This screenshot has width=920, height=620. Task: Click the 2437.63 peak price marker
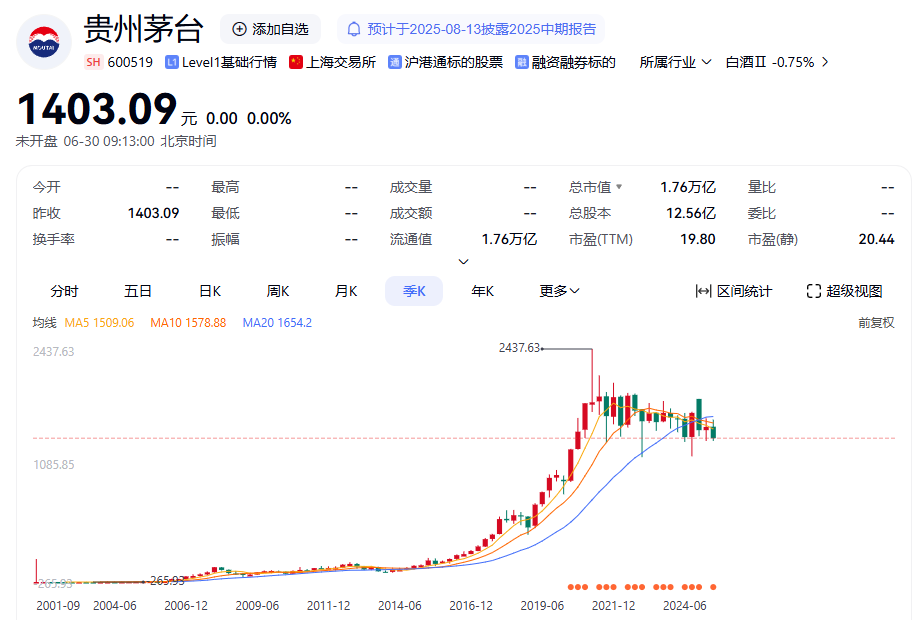tap(519, 348)
